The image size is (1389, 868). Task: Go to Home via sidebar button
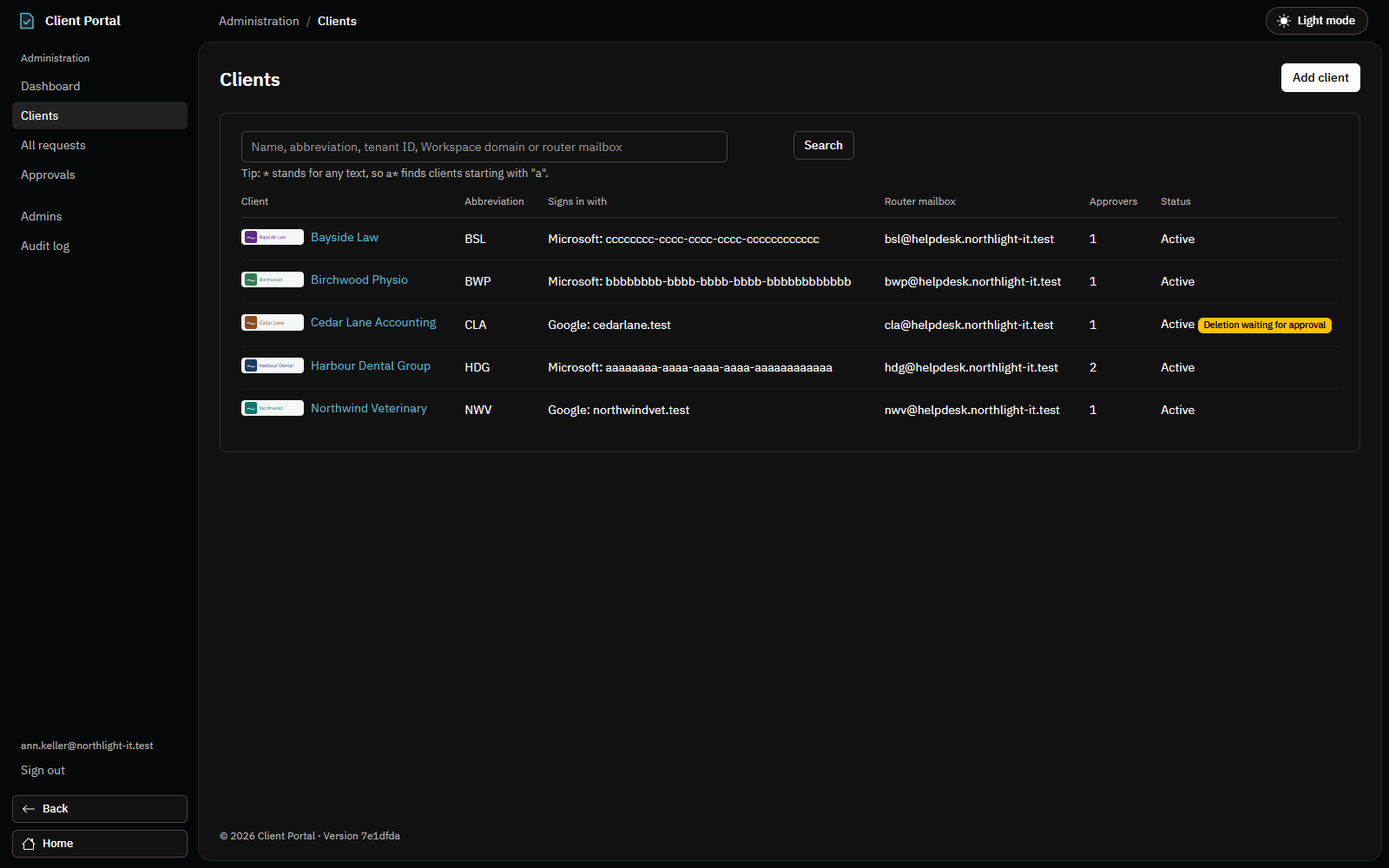pos(100,844)
